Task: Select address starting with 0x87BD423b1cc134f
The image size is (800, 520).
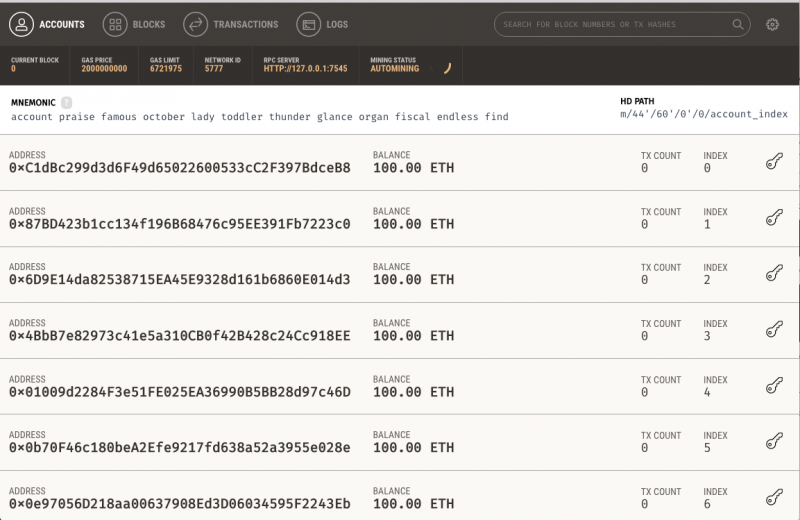Action: coord(180,224)
